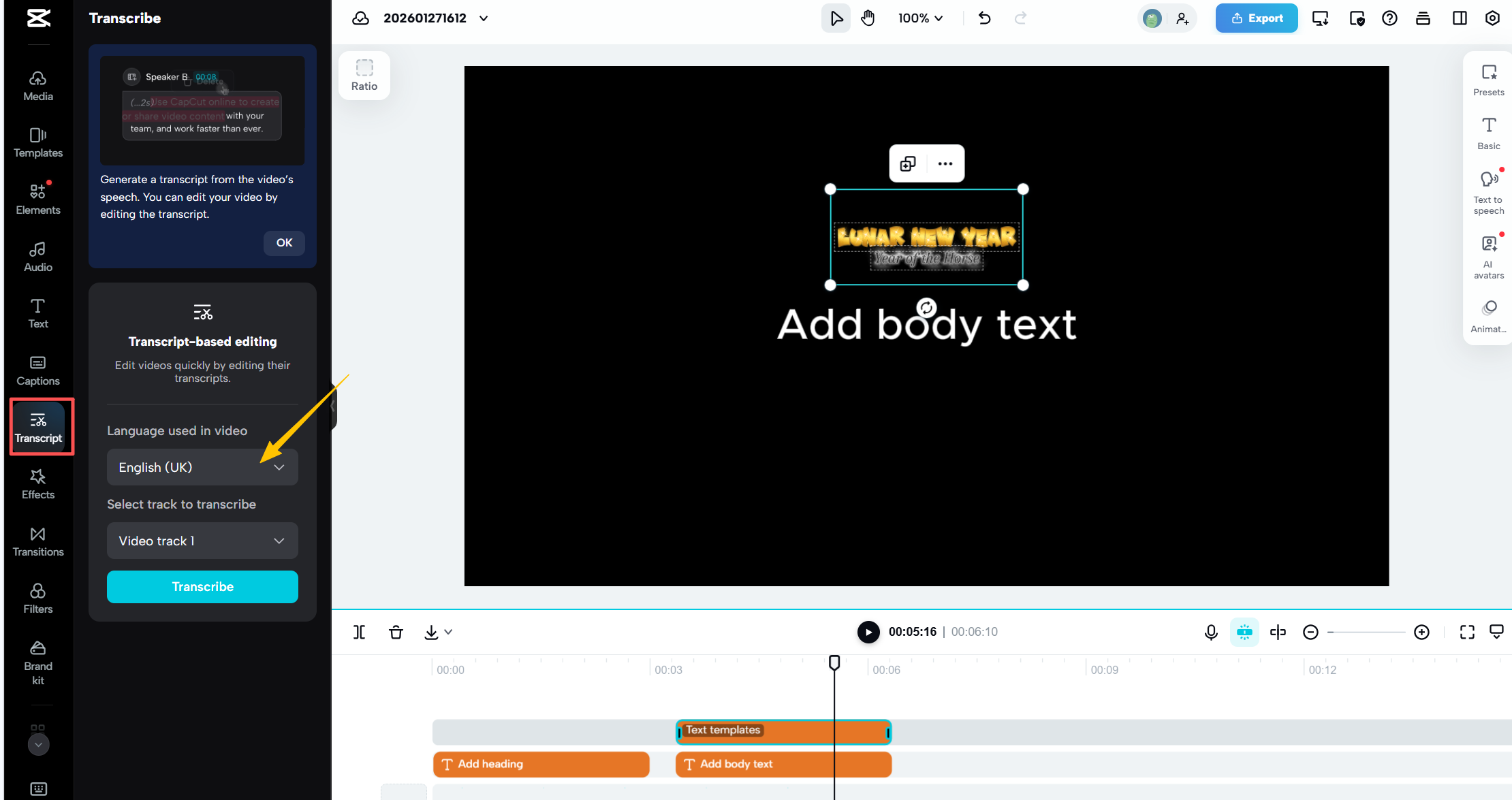Toggle fullscreen timeline view icon
The height and width of the screenshot is (800, 1512).
tap(1467, 632)
